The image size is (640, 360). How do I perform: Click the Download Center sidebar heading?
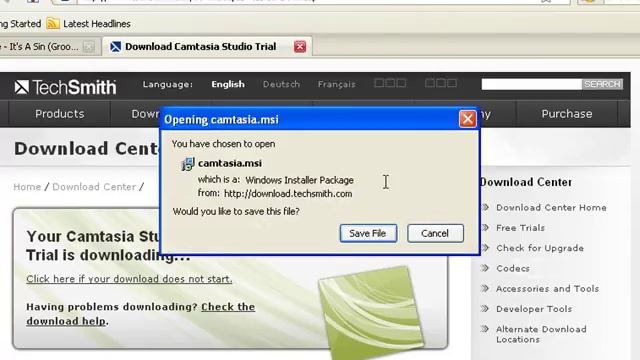[526, 182]
